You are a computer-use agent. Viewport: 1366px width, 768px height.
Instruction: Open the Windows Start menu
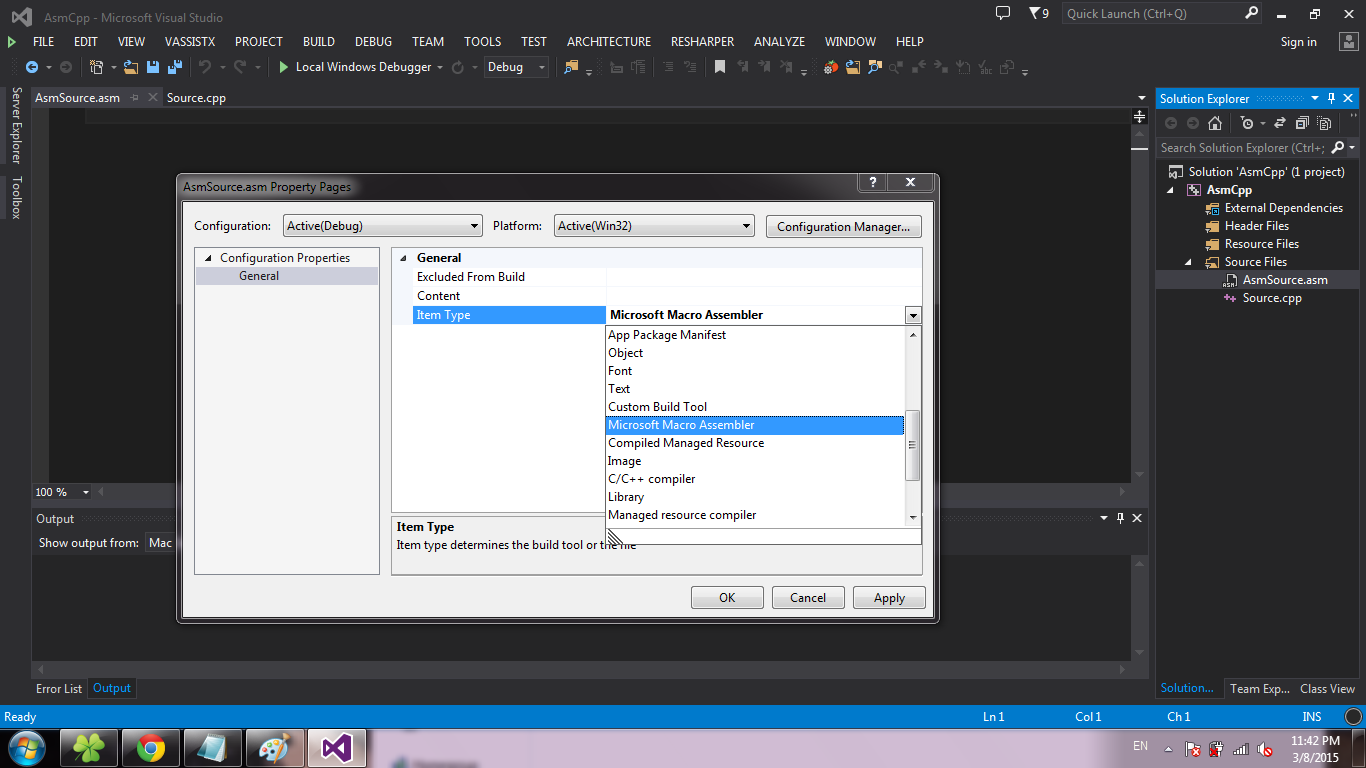click(26, 748)
